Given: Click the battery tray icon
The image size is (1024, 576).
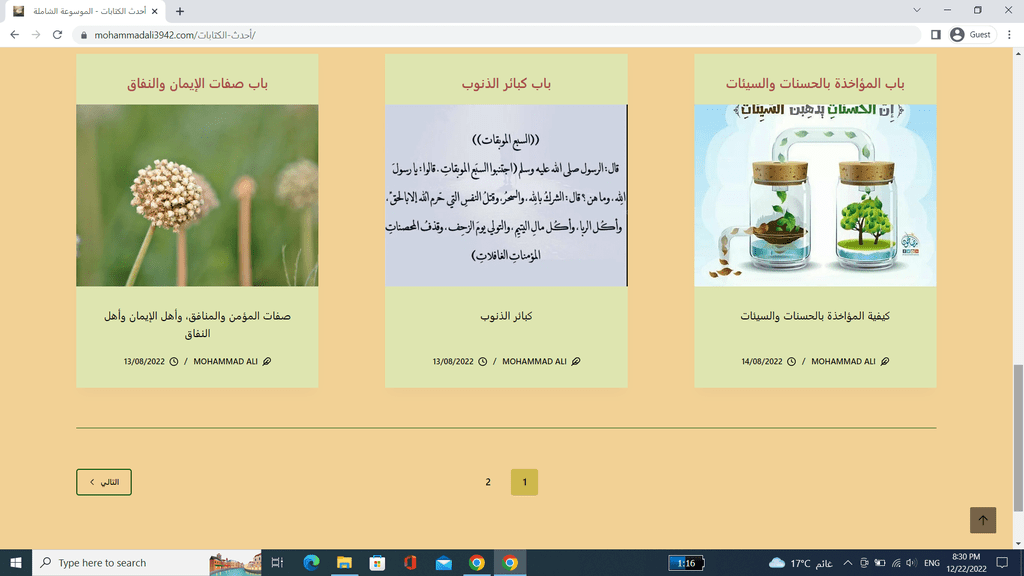Looking at the screenshot, I should 880,563.
